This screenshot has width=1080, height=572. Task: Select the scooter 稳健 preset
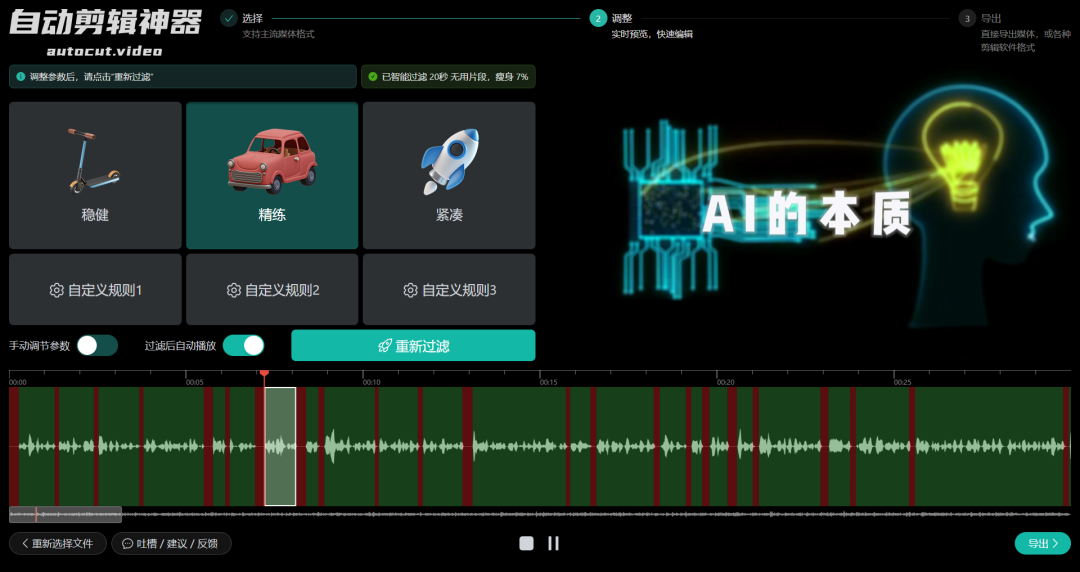point(95,175)
